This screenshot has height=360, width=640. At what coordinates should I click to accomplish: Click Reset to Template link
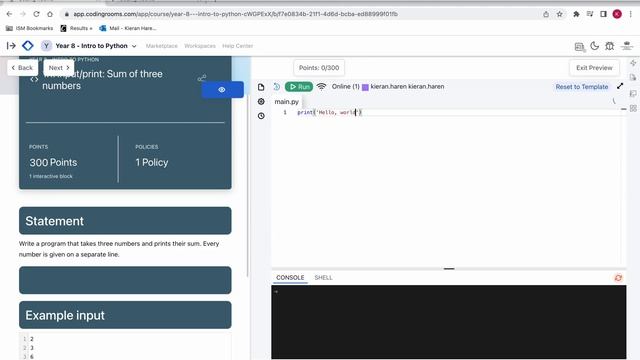(582, 87)
